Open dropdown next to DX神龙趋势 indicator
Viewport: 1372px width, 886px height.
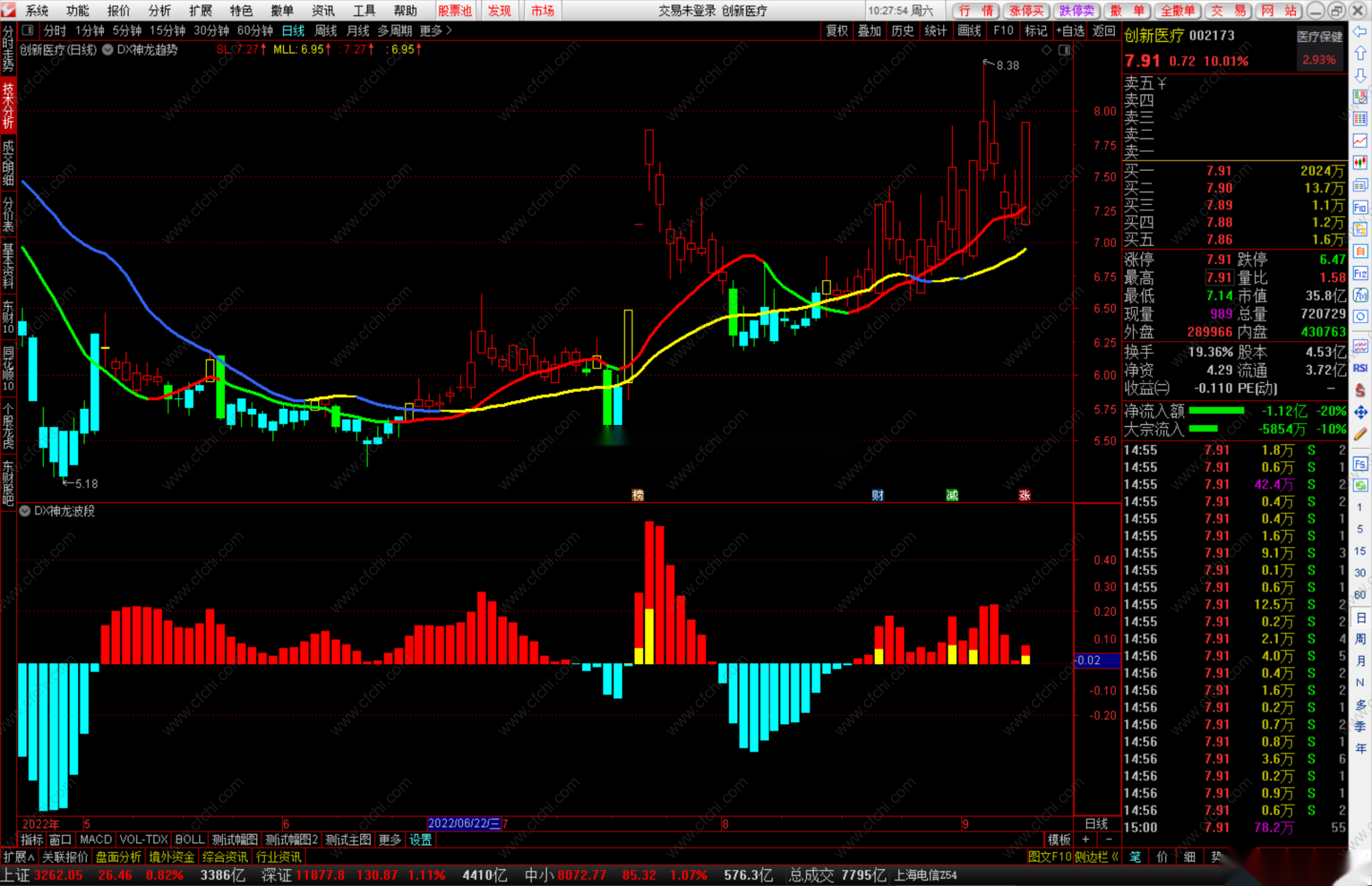(108, 49)
